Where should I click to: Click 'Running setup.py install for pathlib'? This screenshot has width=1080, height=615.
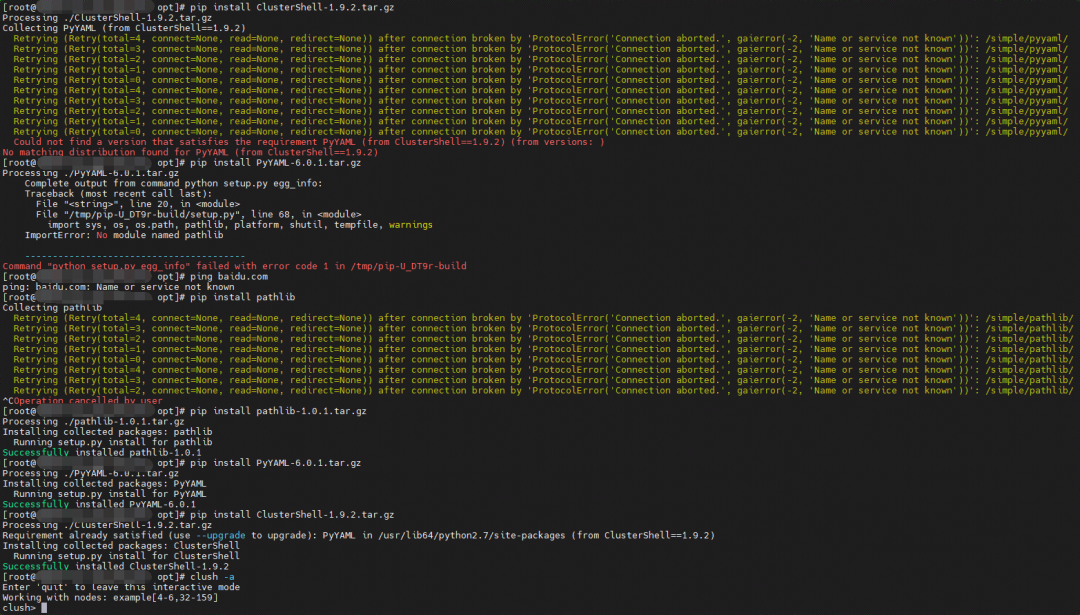point(113,441)
